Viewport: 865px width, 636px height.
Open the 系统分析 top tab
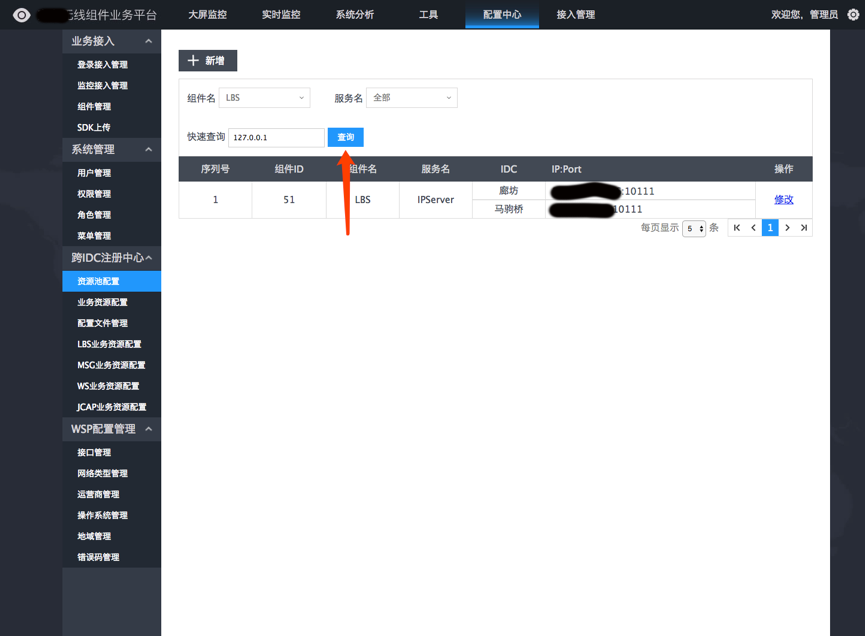click(355, 14)
